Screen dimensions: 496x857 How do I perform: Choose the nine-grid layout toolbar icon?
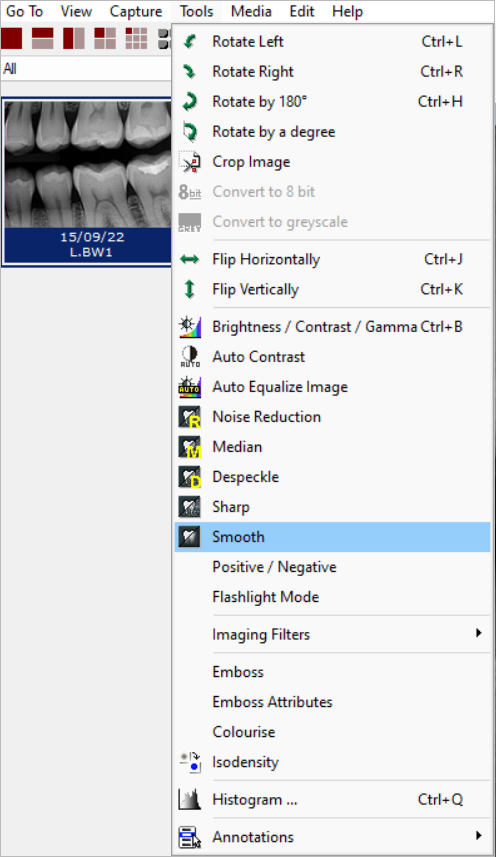click(x=136, y=39)
